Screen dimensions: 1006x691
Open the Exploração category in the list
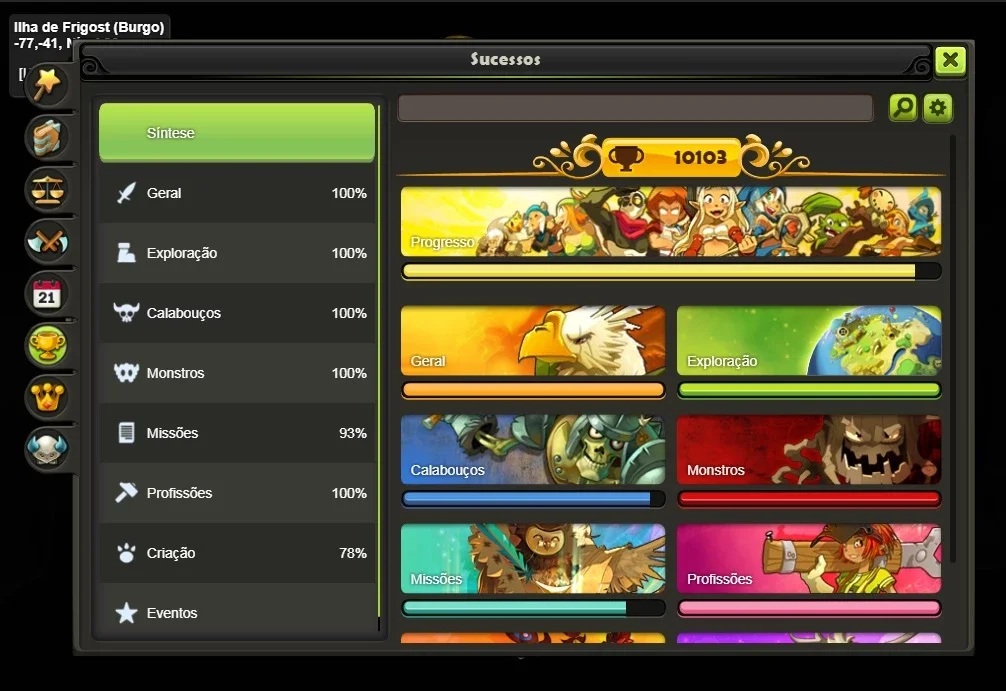pos(237,253)
